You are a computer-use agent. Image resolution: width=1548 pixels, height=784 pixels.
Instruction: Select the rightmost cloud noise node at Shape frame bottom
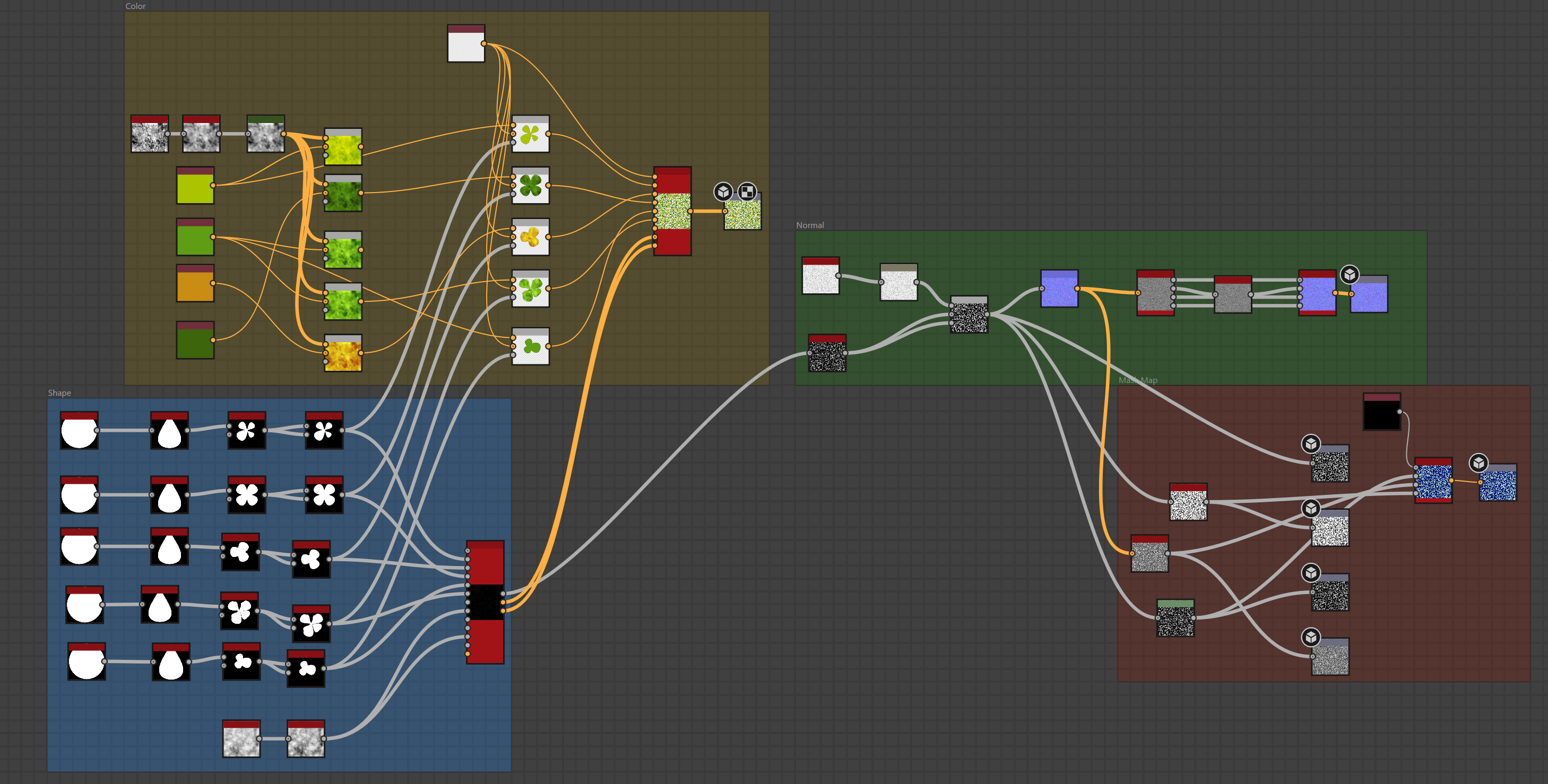click(306, 739)
